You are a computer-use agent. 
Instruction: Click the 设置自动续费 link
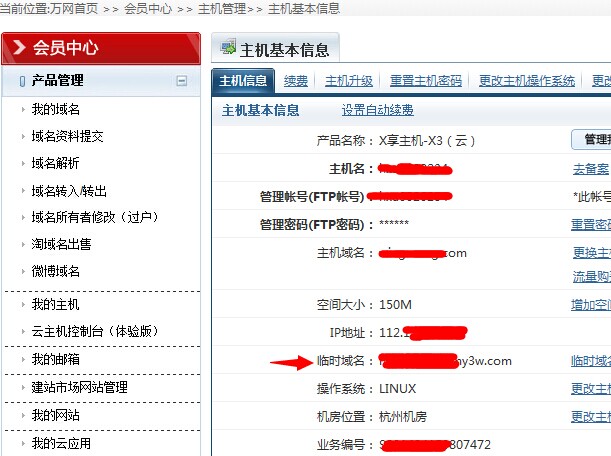pos(378,110)
